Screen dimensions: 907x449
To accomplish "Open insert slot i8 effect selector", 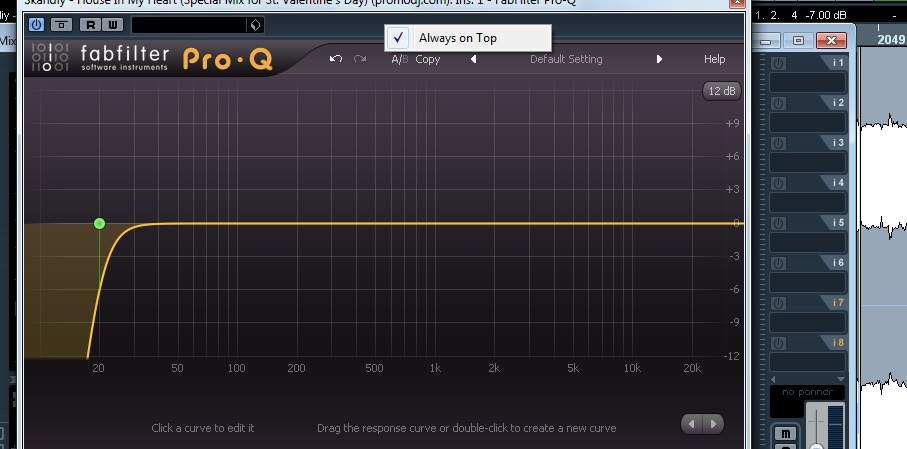I will point(808,362).
